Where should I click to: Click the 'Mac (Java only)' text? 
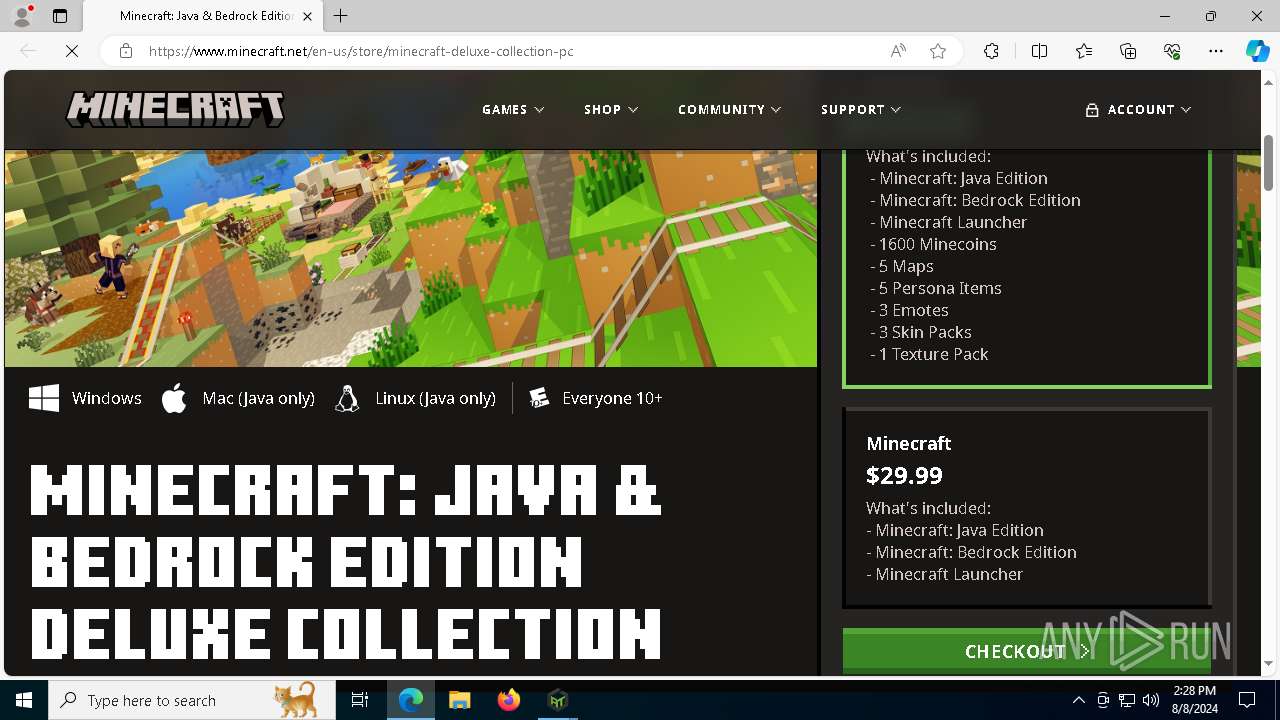pyautogui.click(x=258, y=398)
